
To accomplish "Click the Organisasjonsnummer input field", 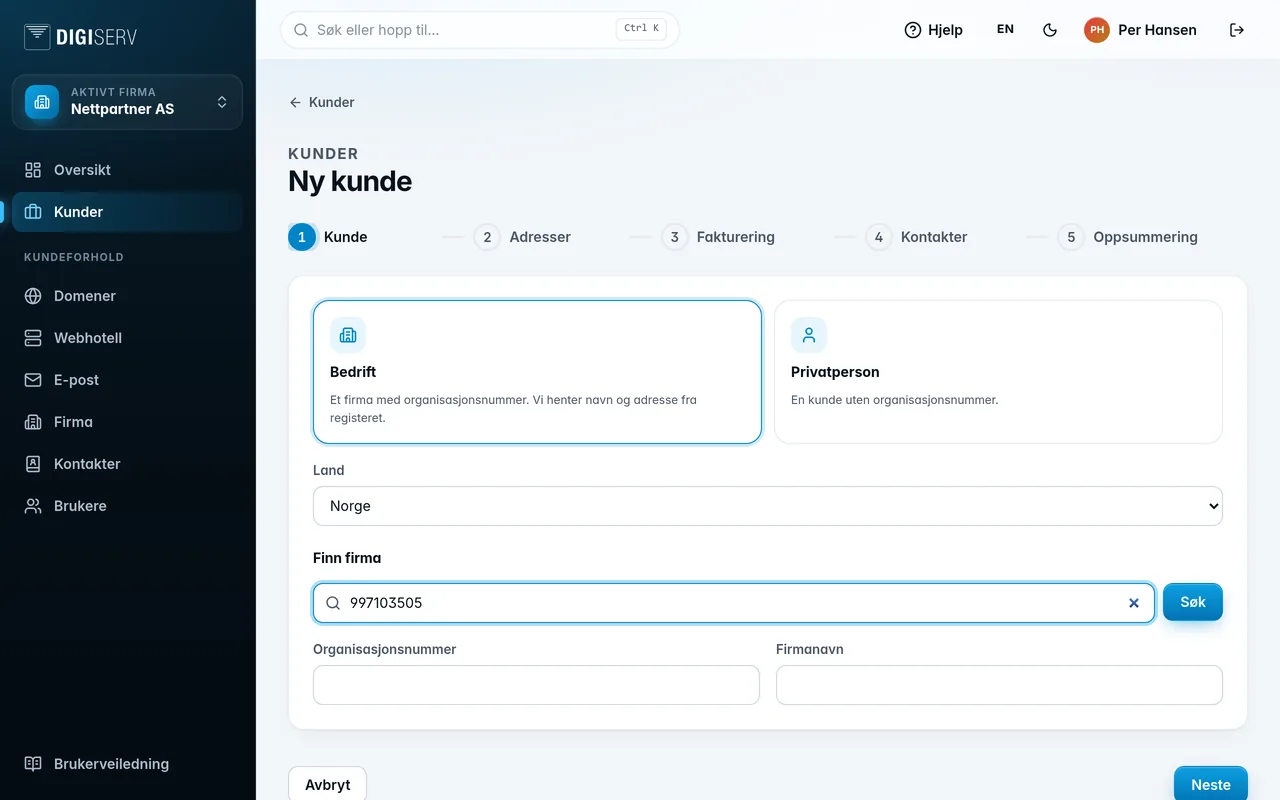I will [536, 685].
